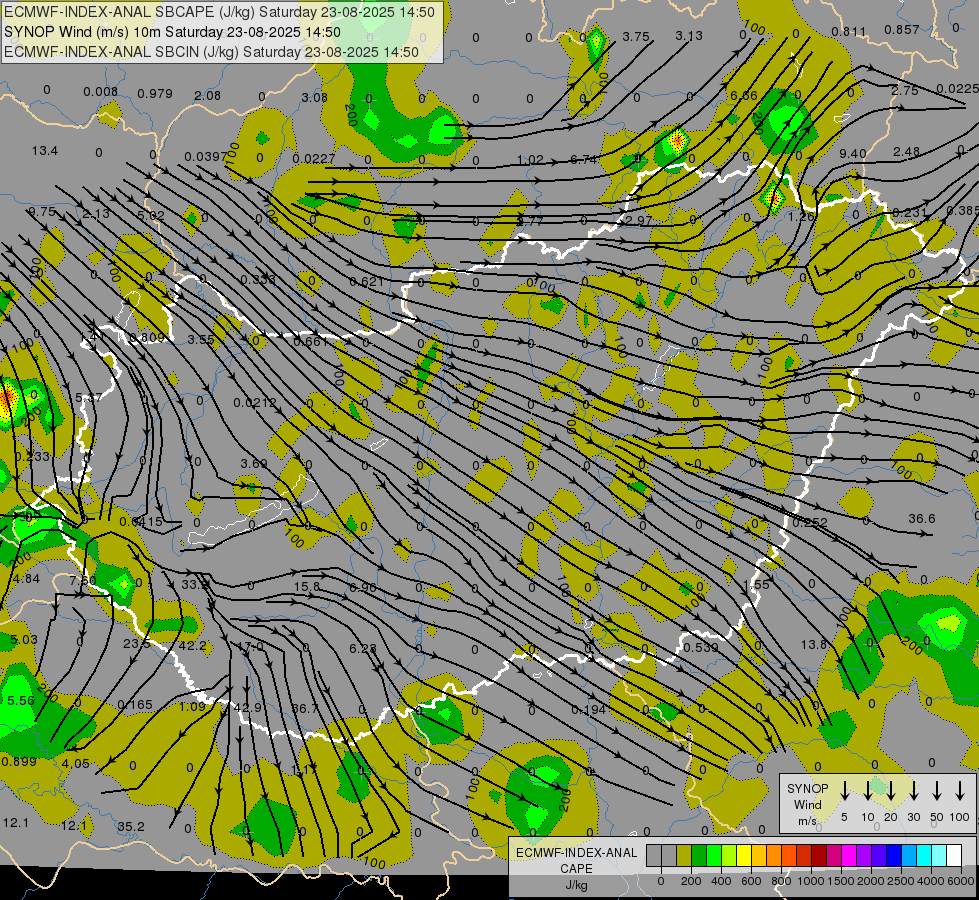This screenshot has height=900, width=979.
Task: Pick the dark red CAPE swatch at 1000
Action: pyautogui.click(x=819, y=856)
